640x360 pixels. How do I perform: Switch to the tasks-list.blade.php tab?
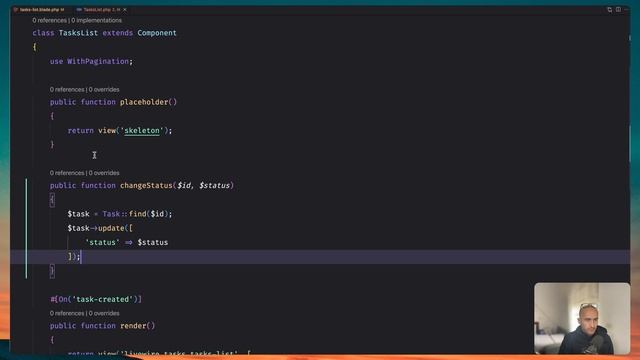(39, 9)
